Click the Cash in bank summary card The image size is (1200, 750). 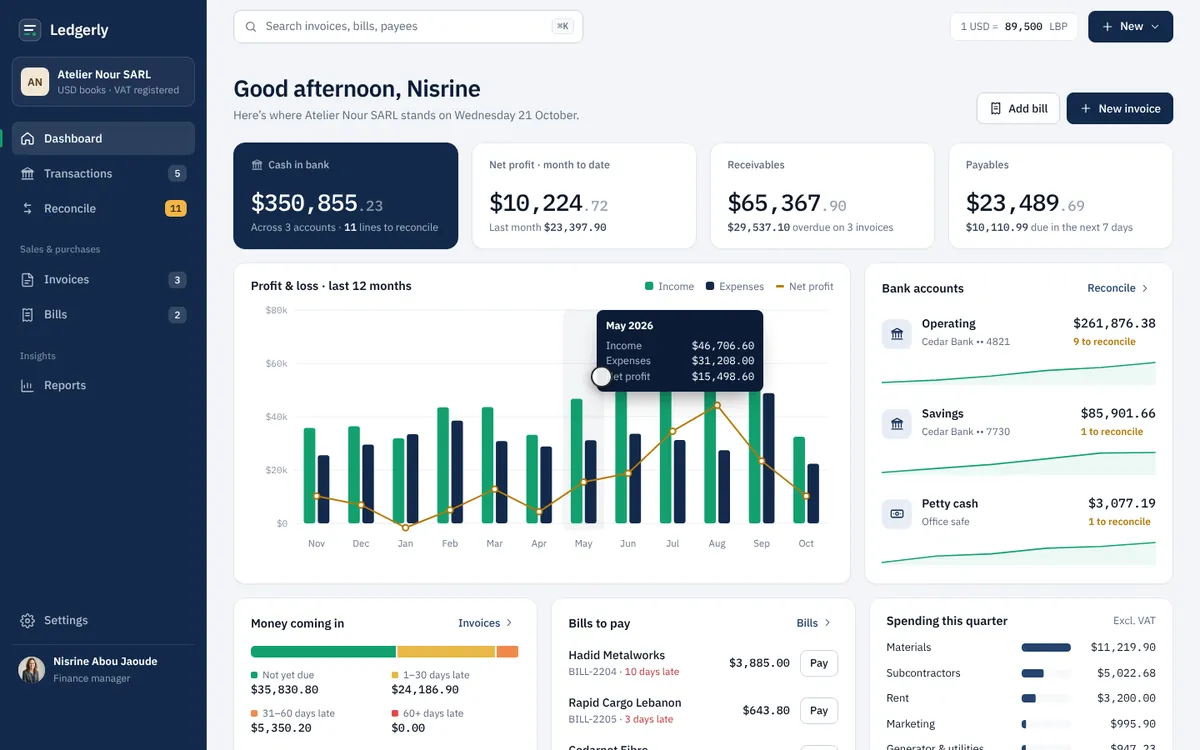346,196
